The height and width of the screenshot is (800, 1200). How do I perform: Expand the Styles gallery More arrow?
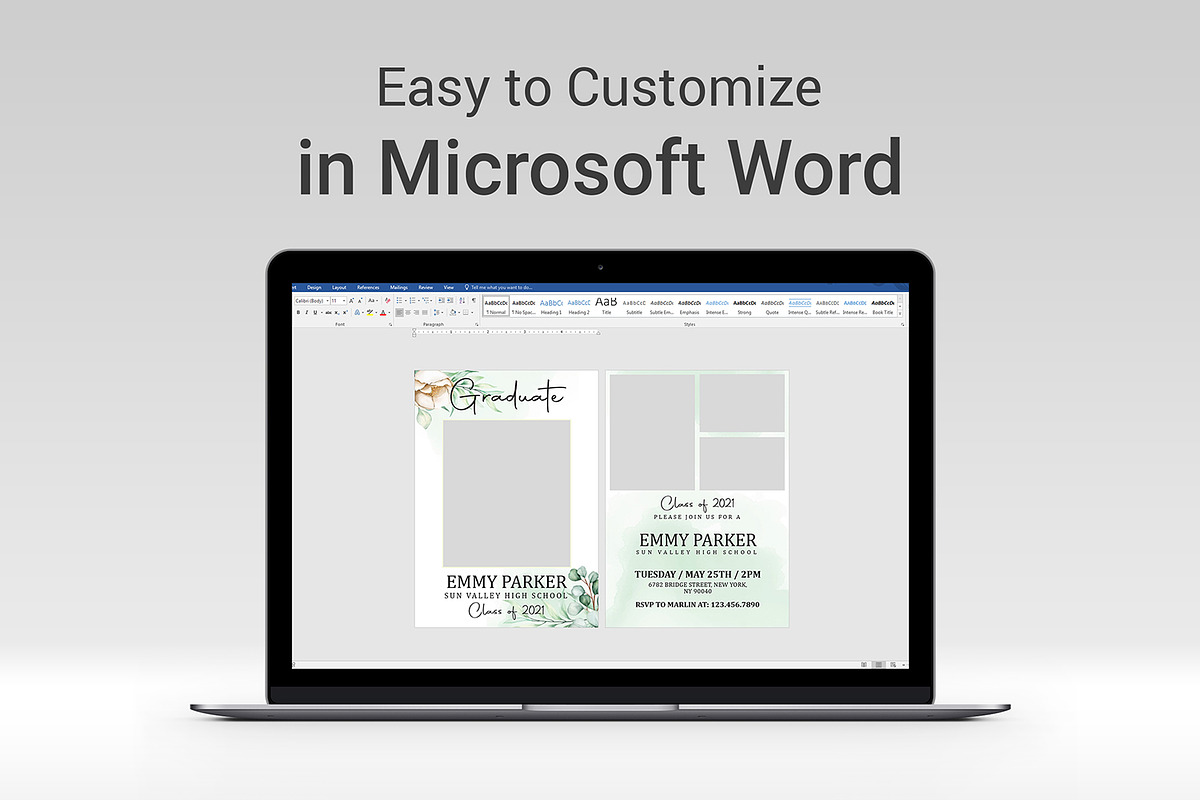tap(900, 313)
